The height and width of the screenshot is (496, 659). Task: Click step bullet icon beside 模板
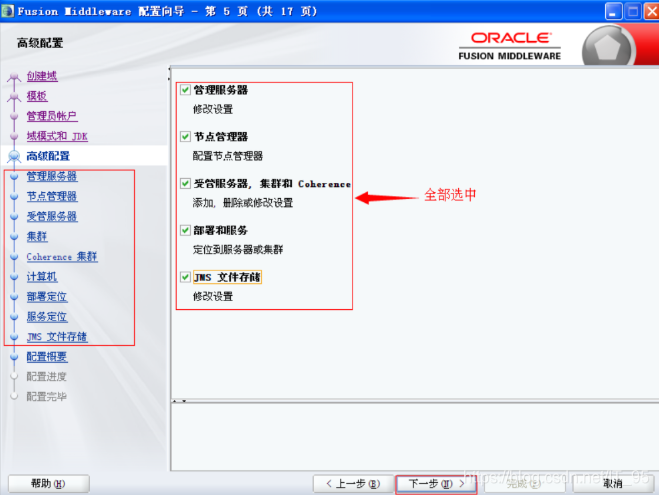coord(14,97)
